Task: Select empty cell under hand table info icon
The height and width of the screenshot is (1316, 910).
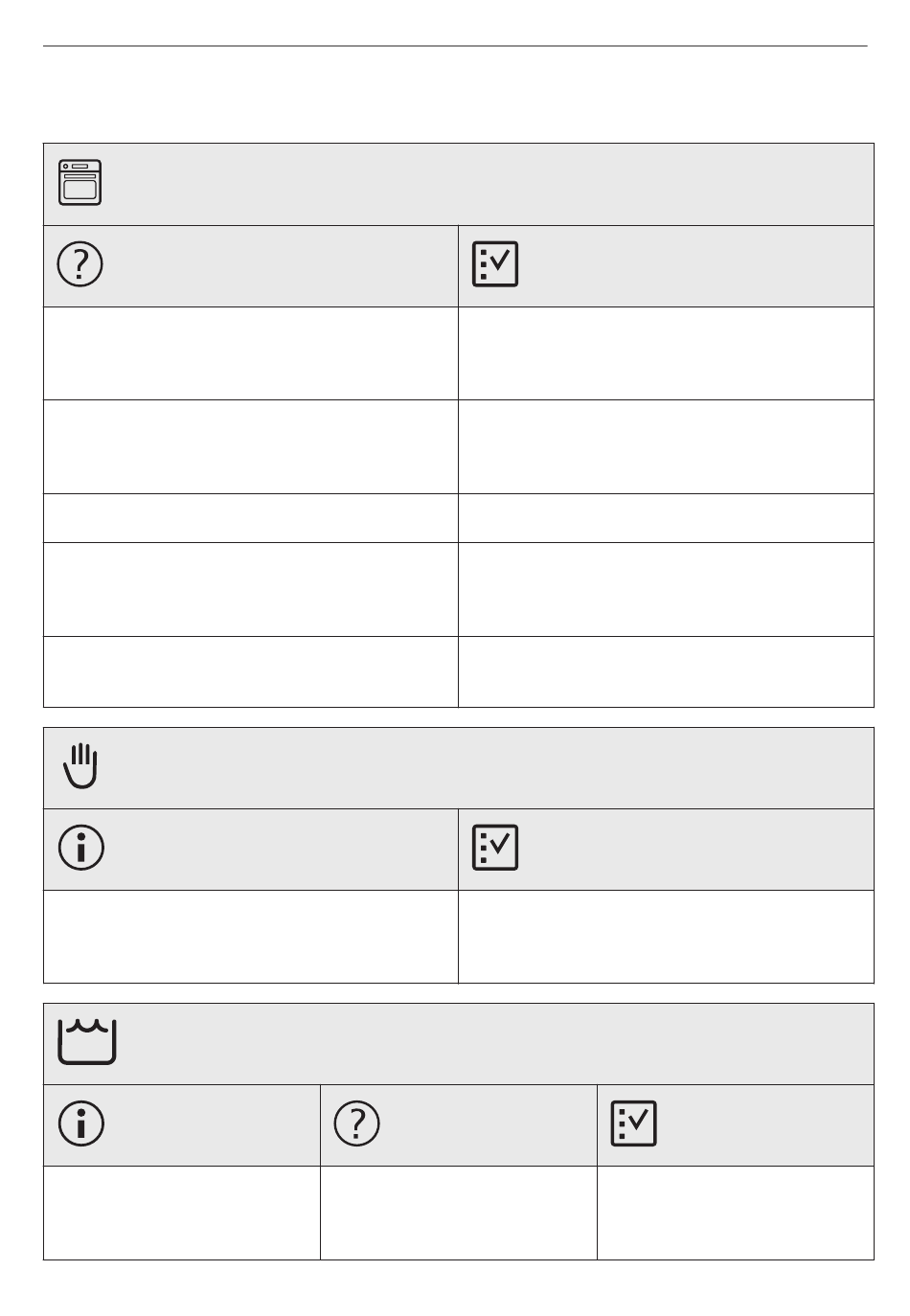Action: [x=251, y=937]
